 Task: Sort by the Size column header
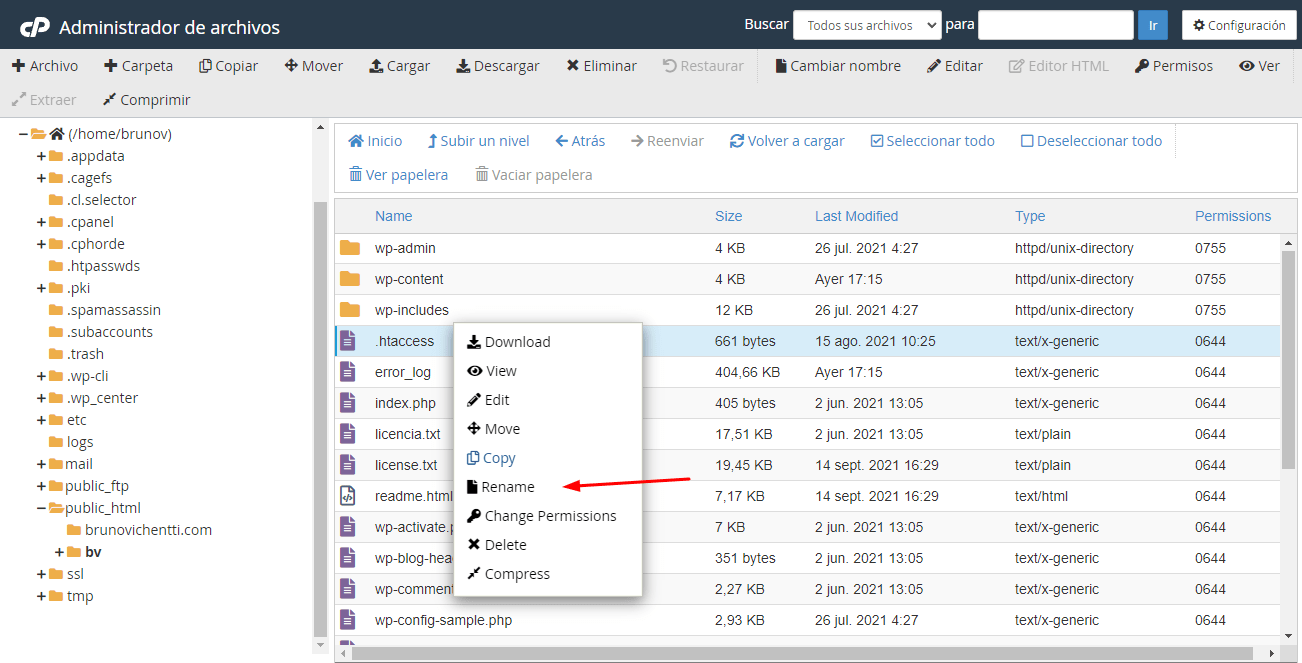(x=729, y=216)
